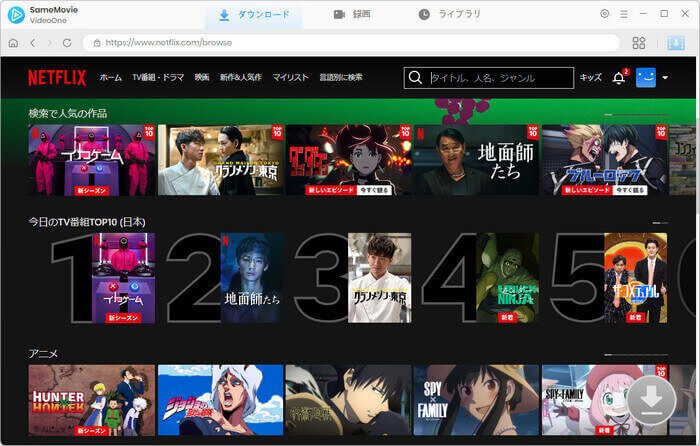Switch to the ライブラリ tab
700x446 pixels.
tap(450, 15)
